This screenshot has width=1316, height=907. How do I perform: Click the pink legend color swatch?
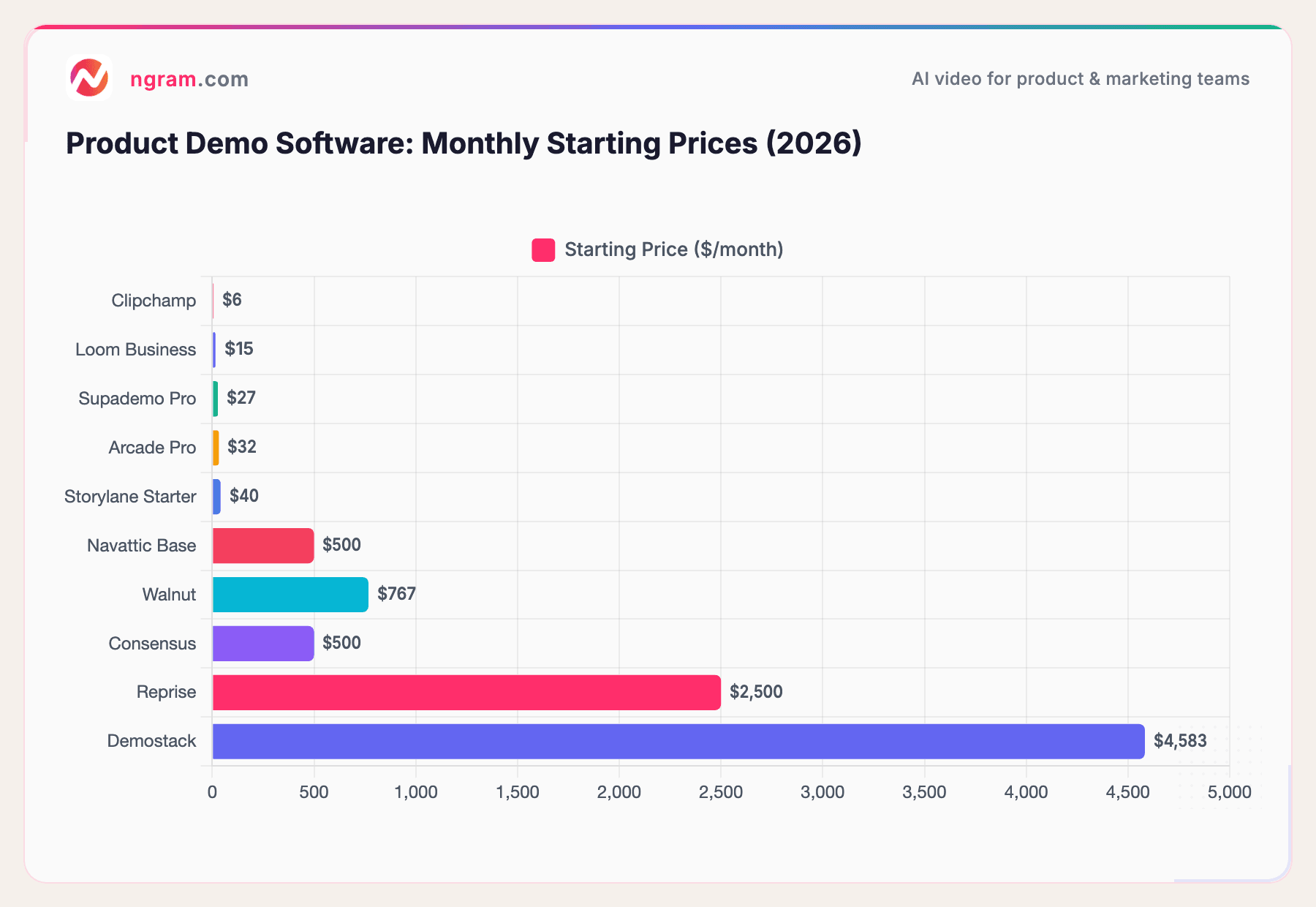click(542, 249)
